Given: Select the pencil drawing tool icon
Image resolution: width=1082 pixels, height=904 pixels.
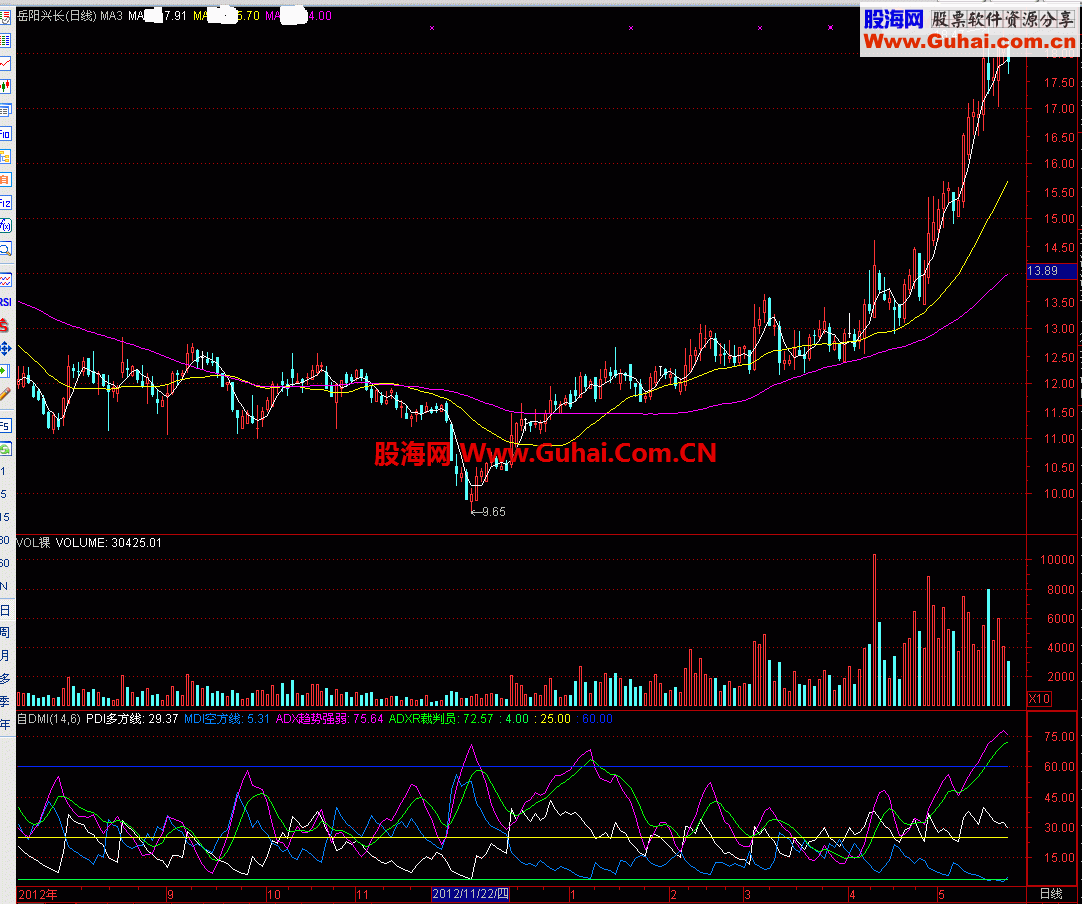Looking at the screenshot, I should [5, 394].
